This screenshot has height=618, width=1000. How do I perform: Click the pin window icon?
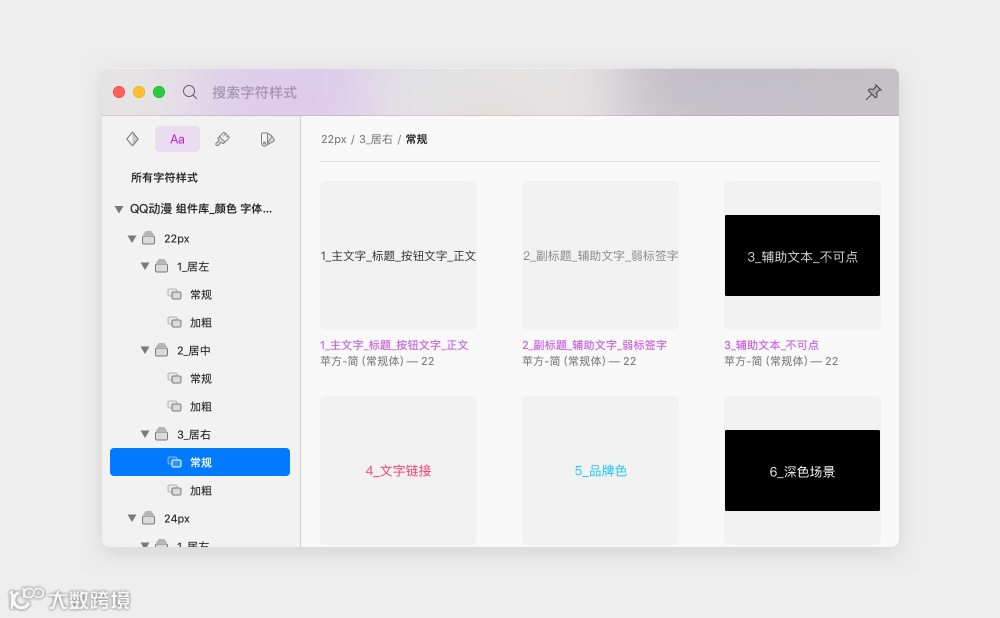[x=873, y=92]
